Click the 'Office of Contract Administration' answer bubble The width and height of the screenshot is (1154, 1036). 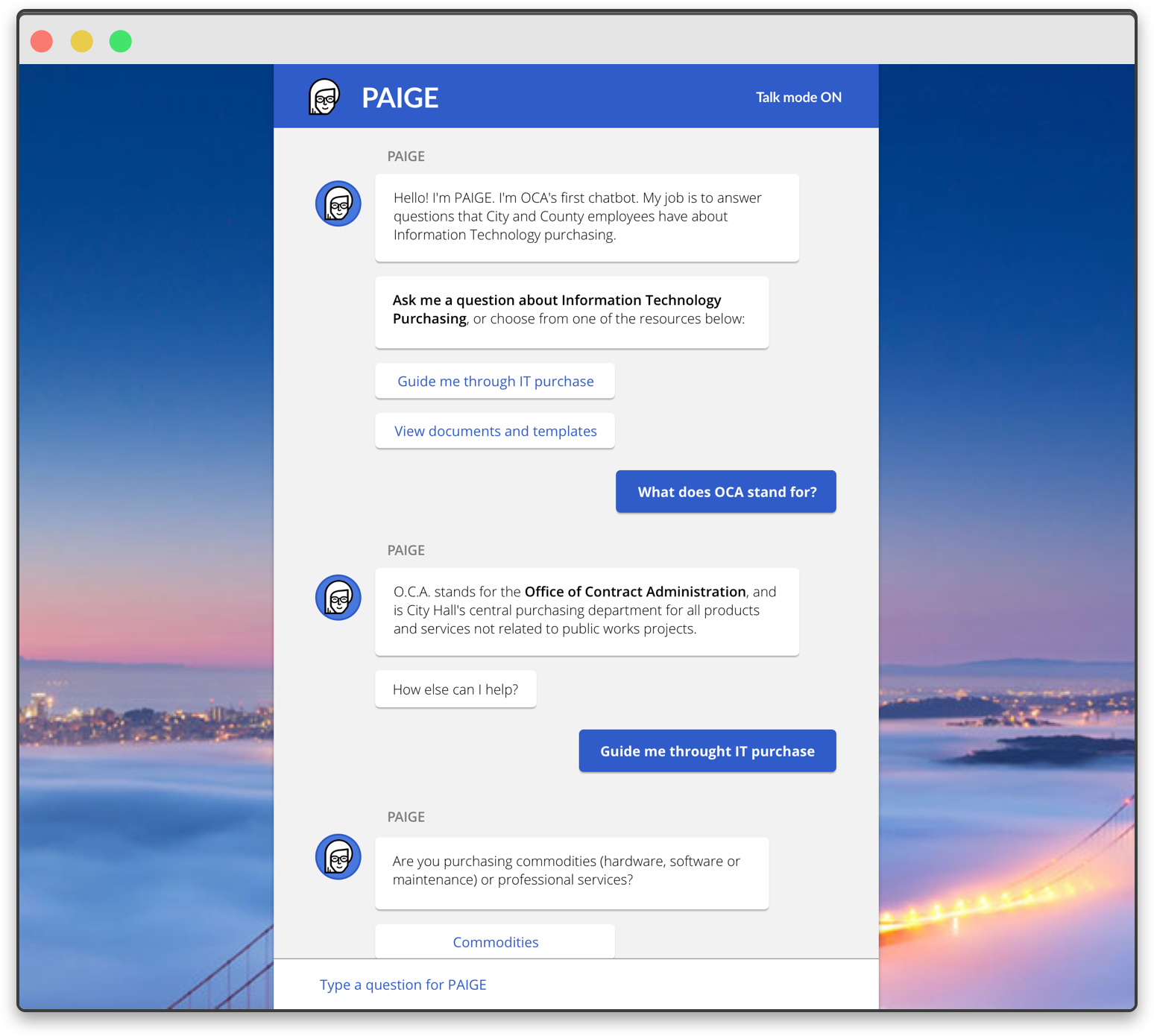(x=587, y=611)
